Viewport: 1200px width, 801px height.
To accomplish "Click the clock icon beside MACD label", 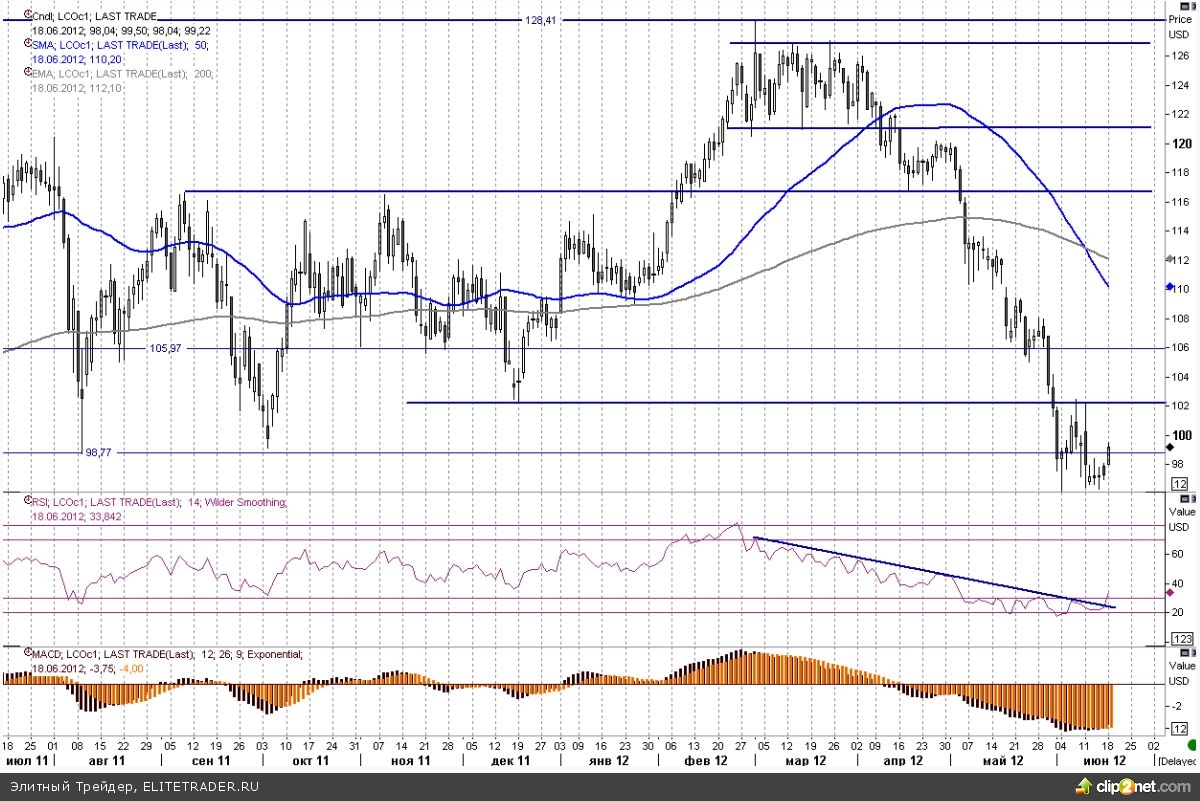I will click(25, 654).
